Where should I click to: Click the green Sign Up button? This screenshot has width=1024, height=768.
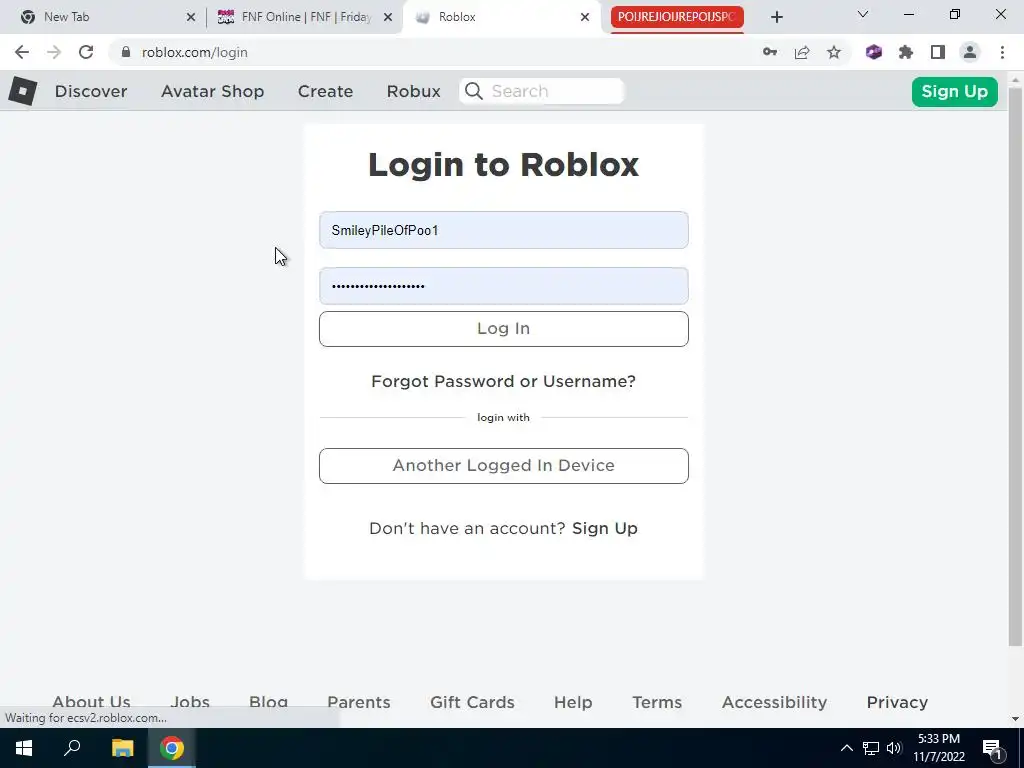(954, 91)
